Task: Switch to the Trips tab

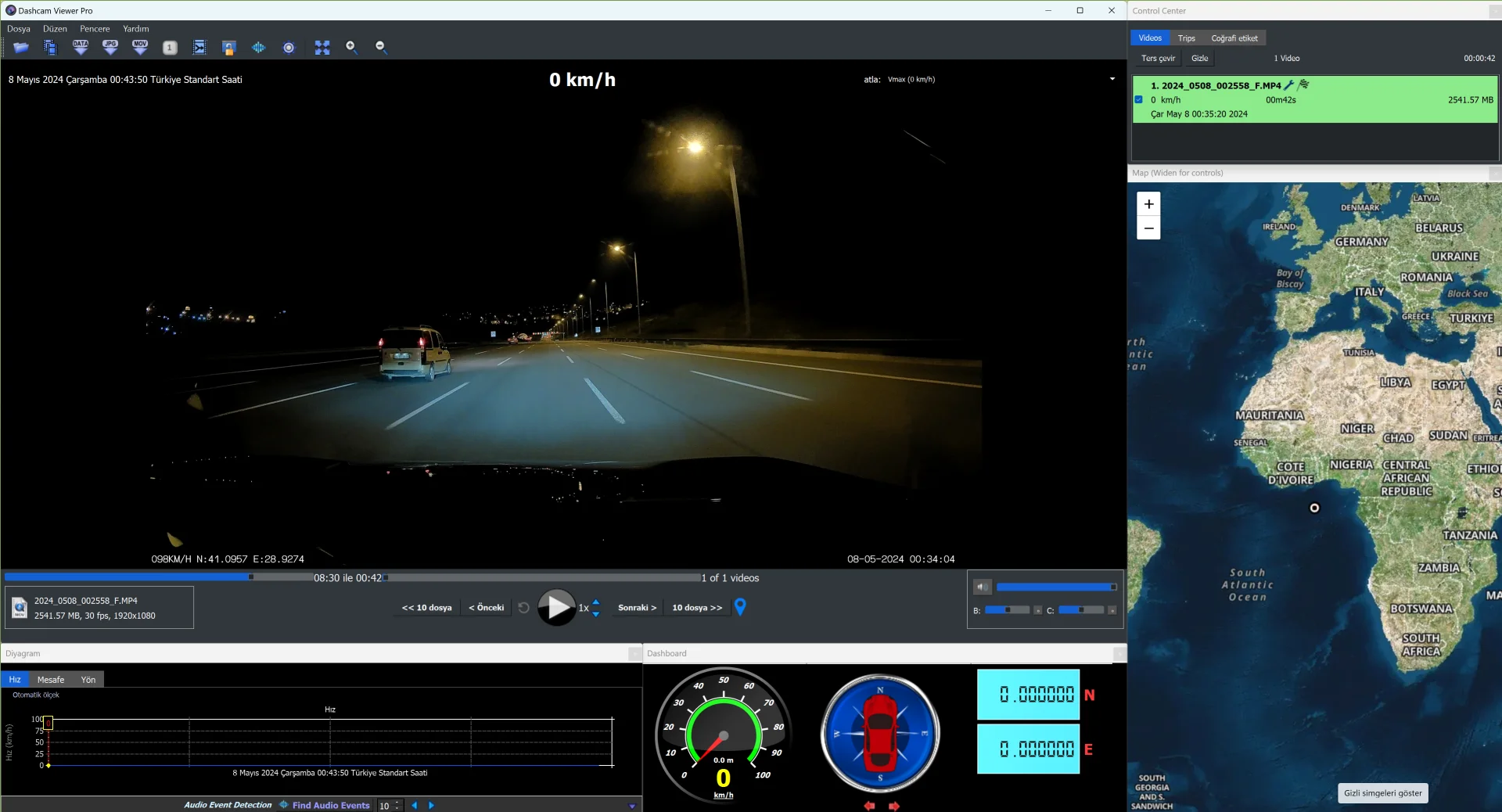Action: 1187,38
